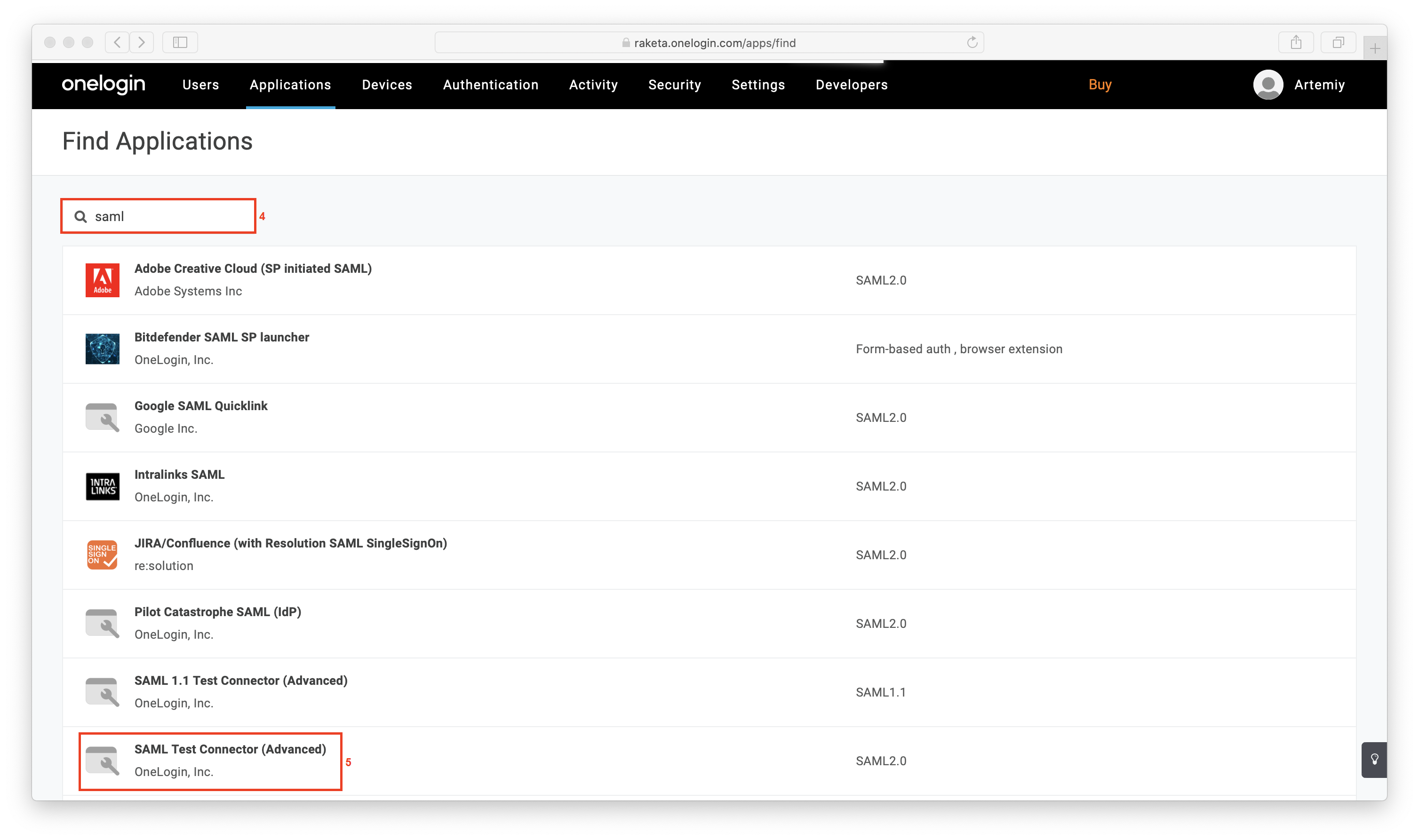Click the Adobe Creative Cloud app icon
Screen dimensions: 1419x840
tap(102, 280)
